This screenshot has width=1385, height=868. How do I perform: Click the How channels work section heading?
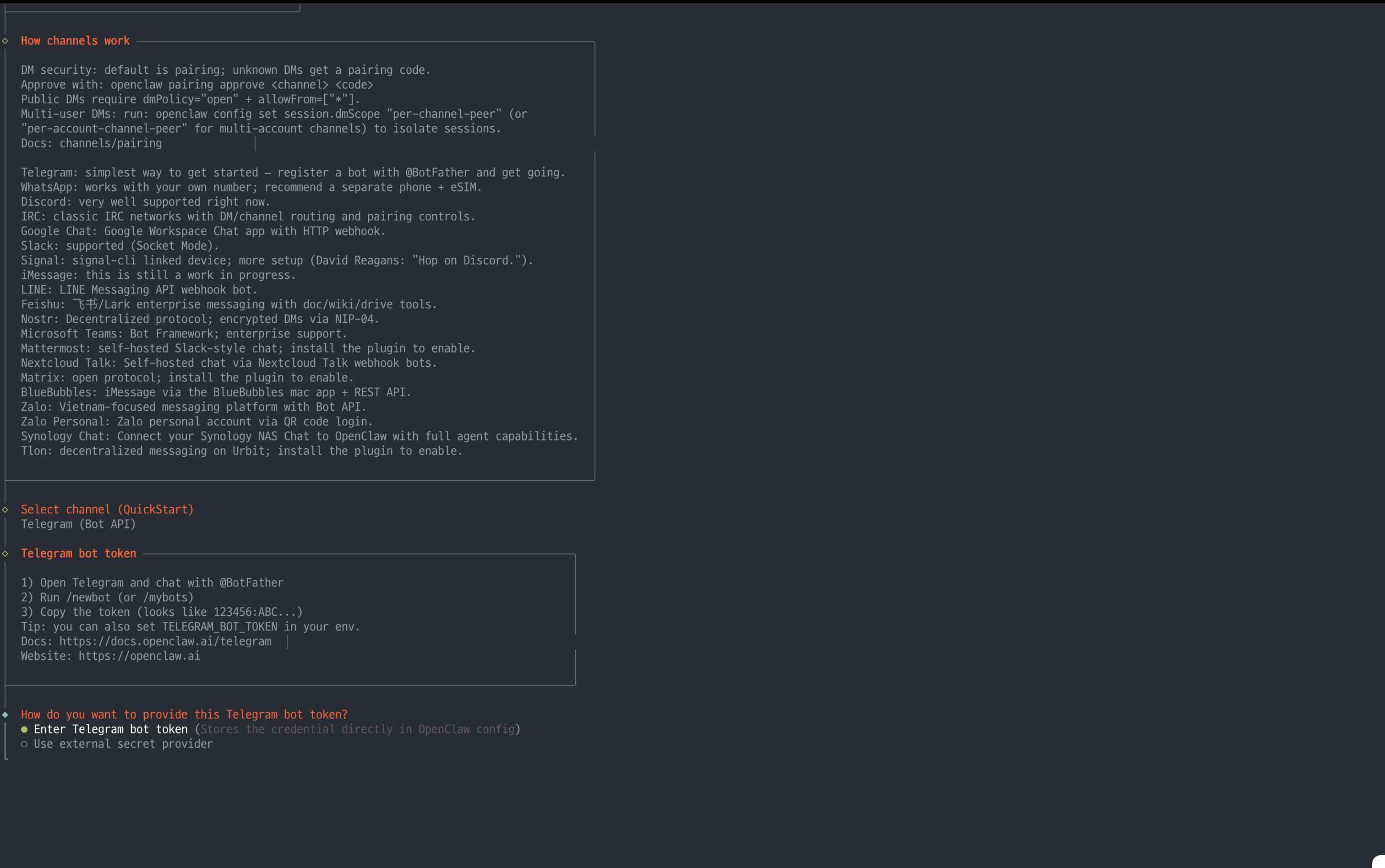(75, 41)
